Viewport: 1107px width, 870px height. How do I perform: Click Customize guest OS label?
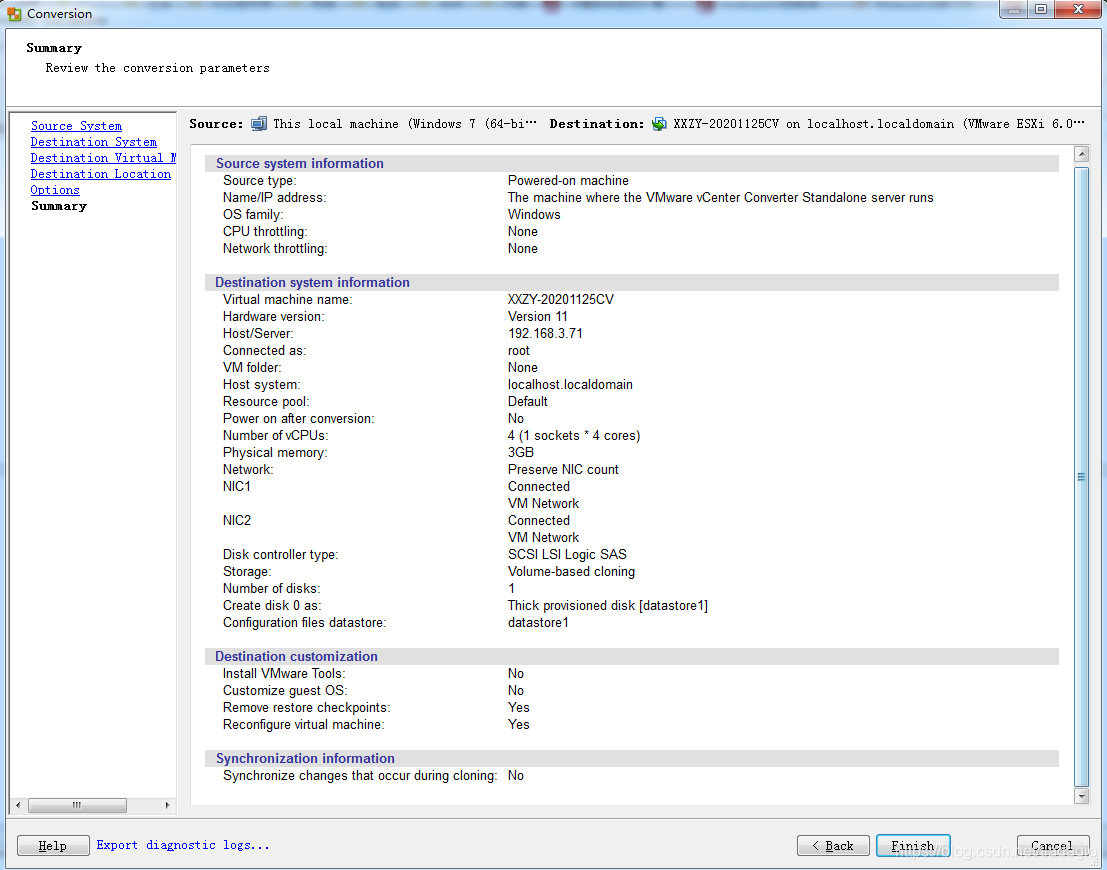[x=285, y=691]
